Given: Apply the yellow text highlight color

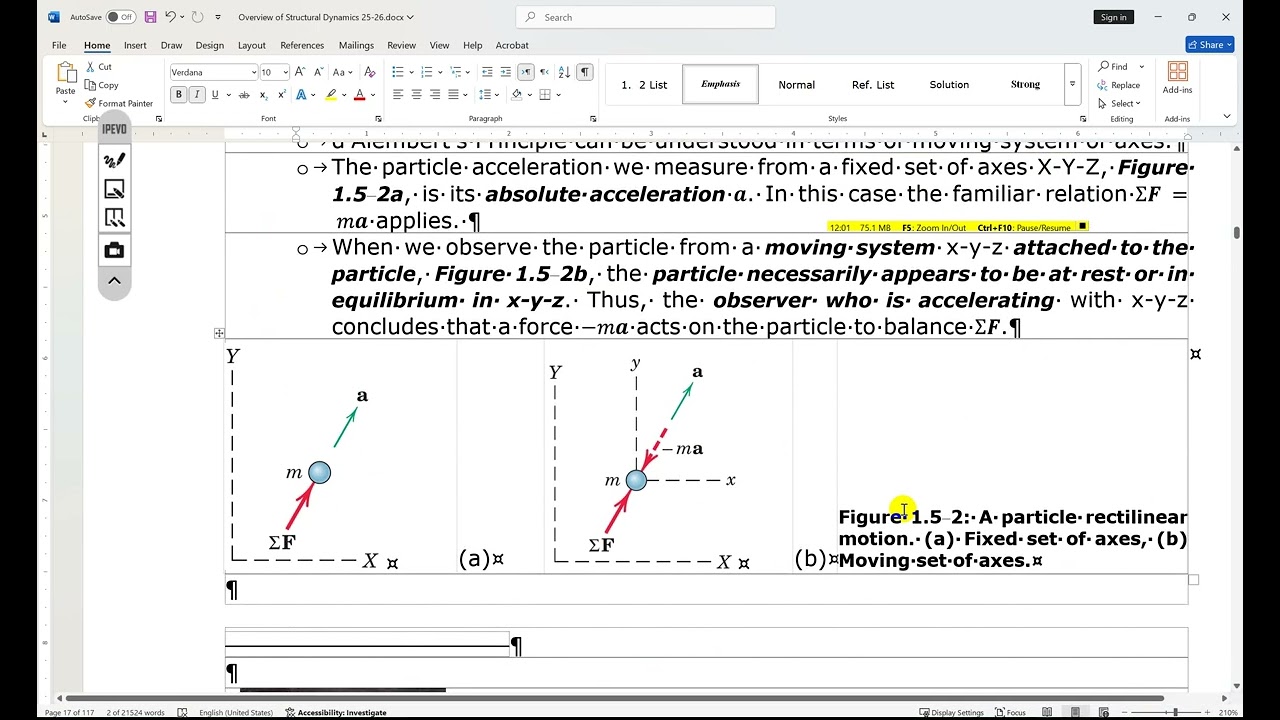Looking at the screenshot, I should 330,95.
